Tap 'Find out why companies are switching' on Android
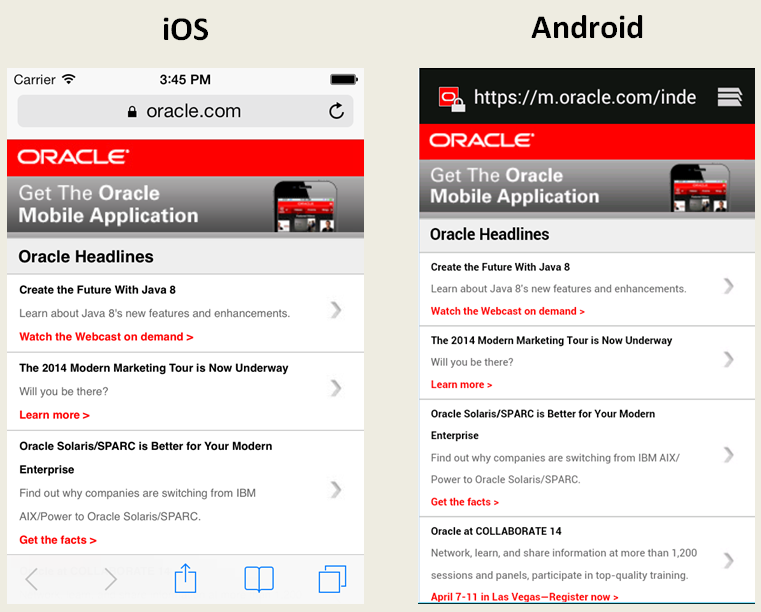Viewport: 761px width, 612px height. click(x=555, y=468)
